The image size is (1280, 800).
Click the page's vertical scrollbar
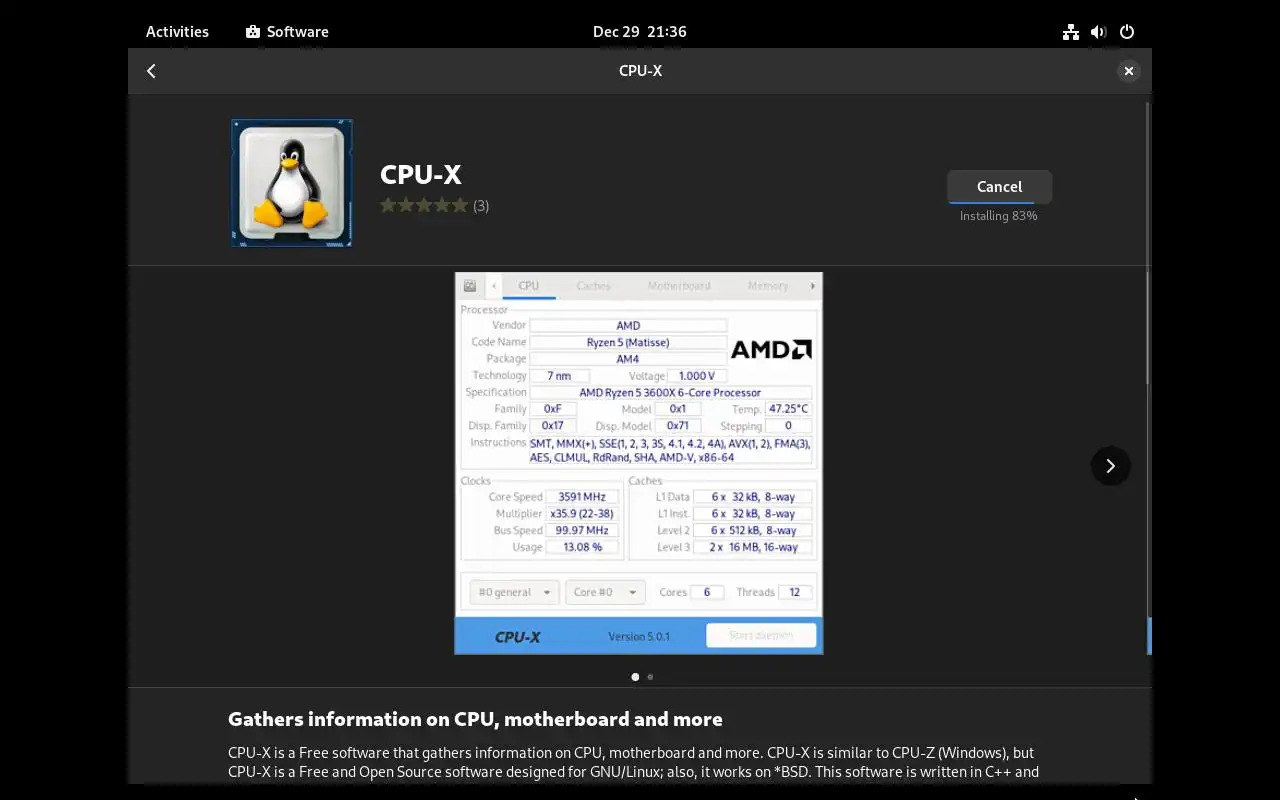(x=1148, y=243)
